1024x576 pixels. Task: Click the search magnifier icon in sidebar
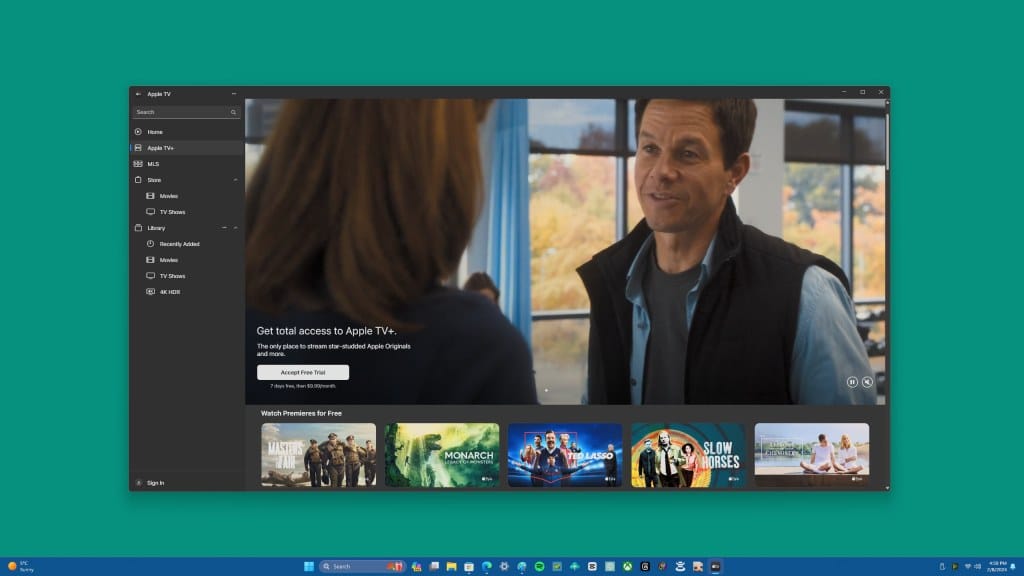click(233, 112)
